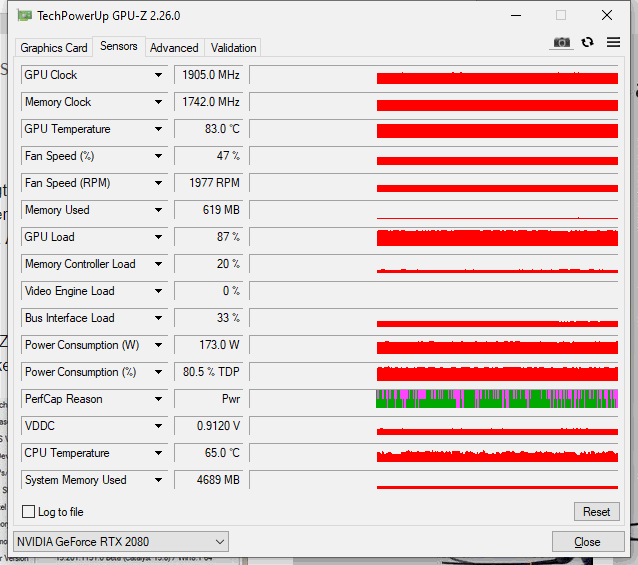Click the Memory Used history graph

point(434,210)
